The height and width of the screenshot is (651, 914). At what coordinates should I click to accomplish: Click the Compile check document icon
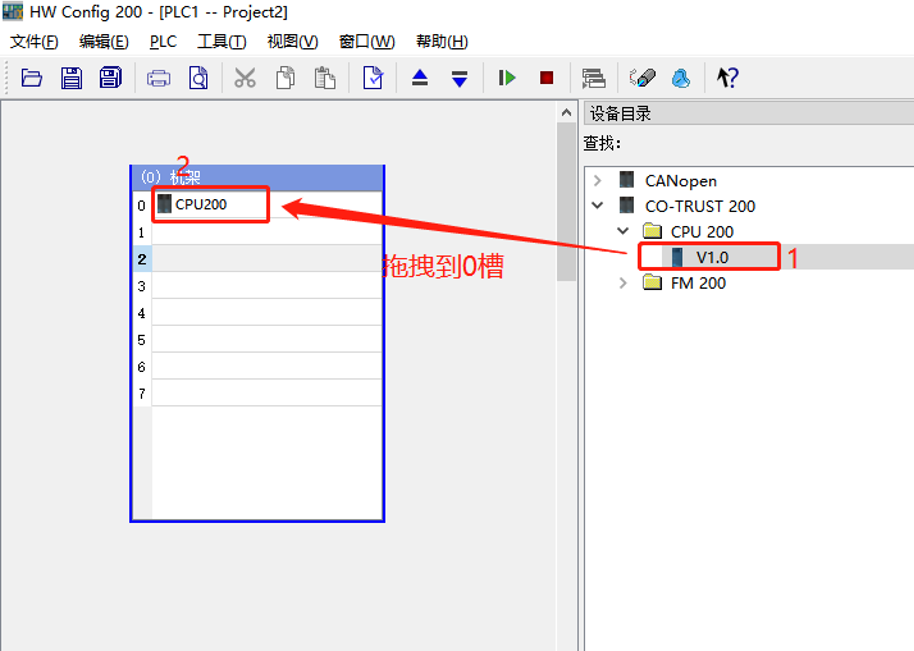coord(373,78)
